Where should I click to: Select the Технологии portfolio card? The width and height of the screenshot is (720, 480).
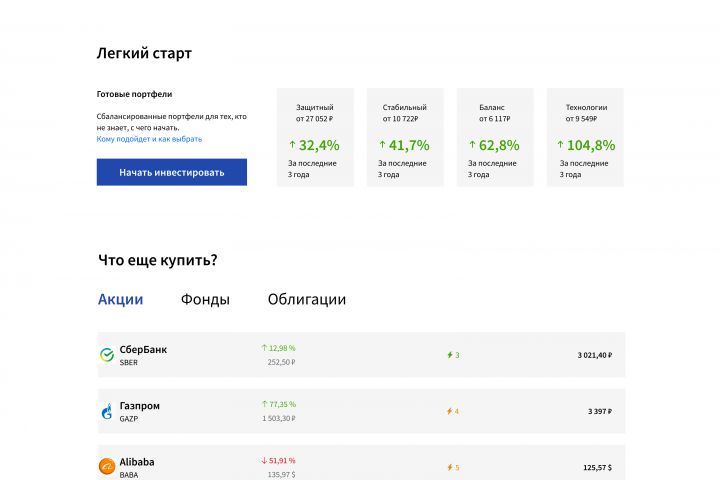point(585,137)
